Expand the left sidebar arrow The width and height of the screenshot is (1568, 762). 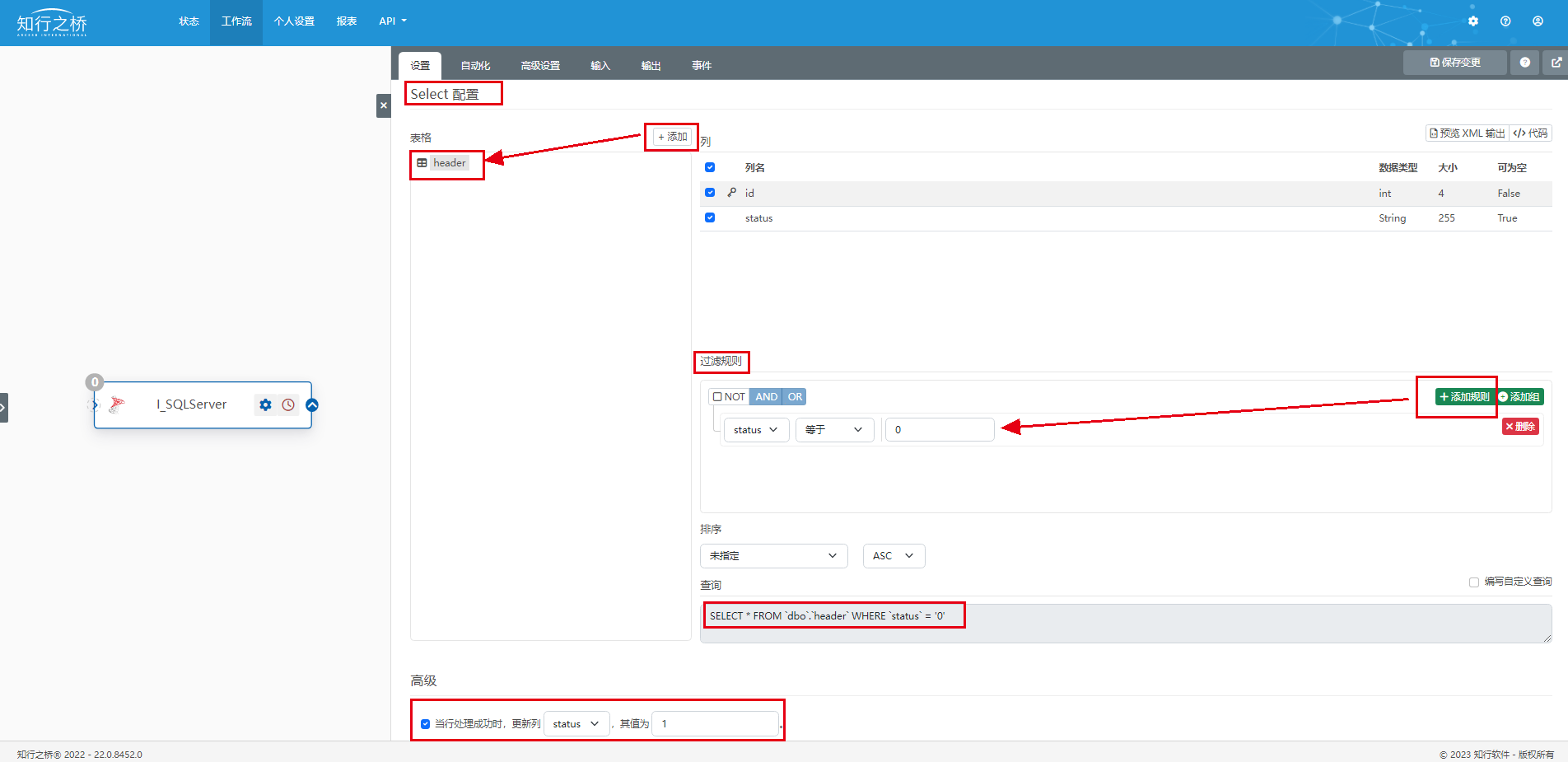pyautogui.click(x=4, y=408)
